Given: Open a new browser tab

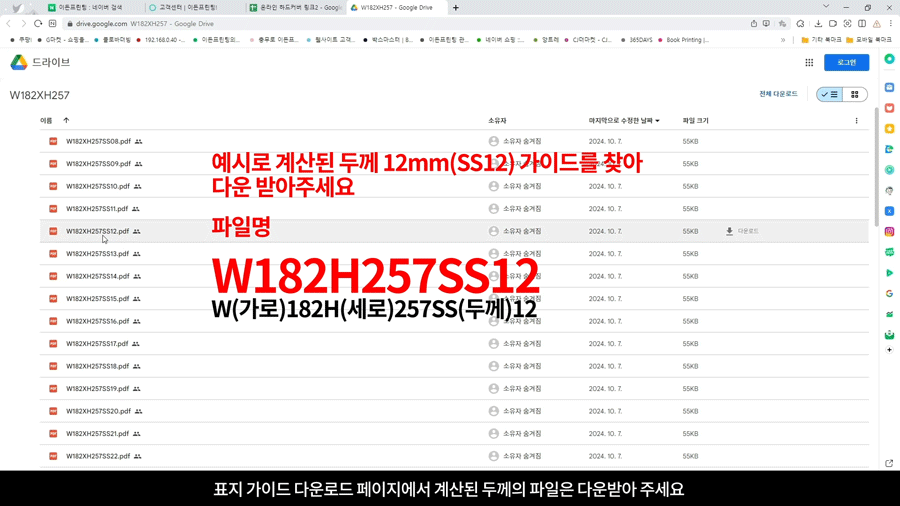Looking at the screenshot, I should pyautogui.click(x=456, y=7).
